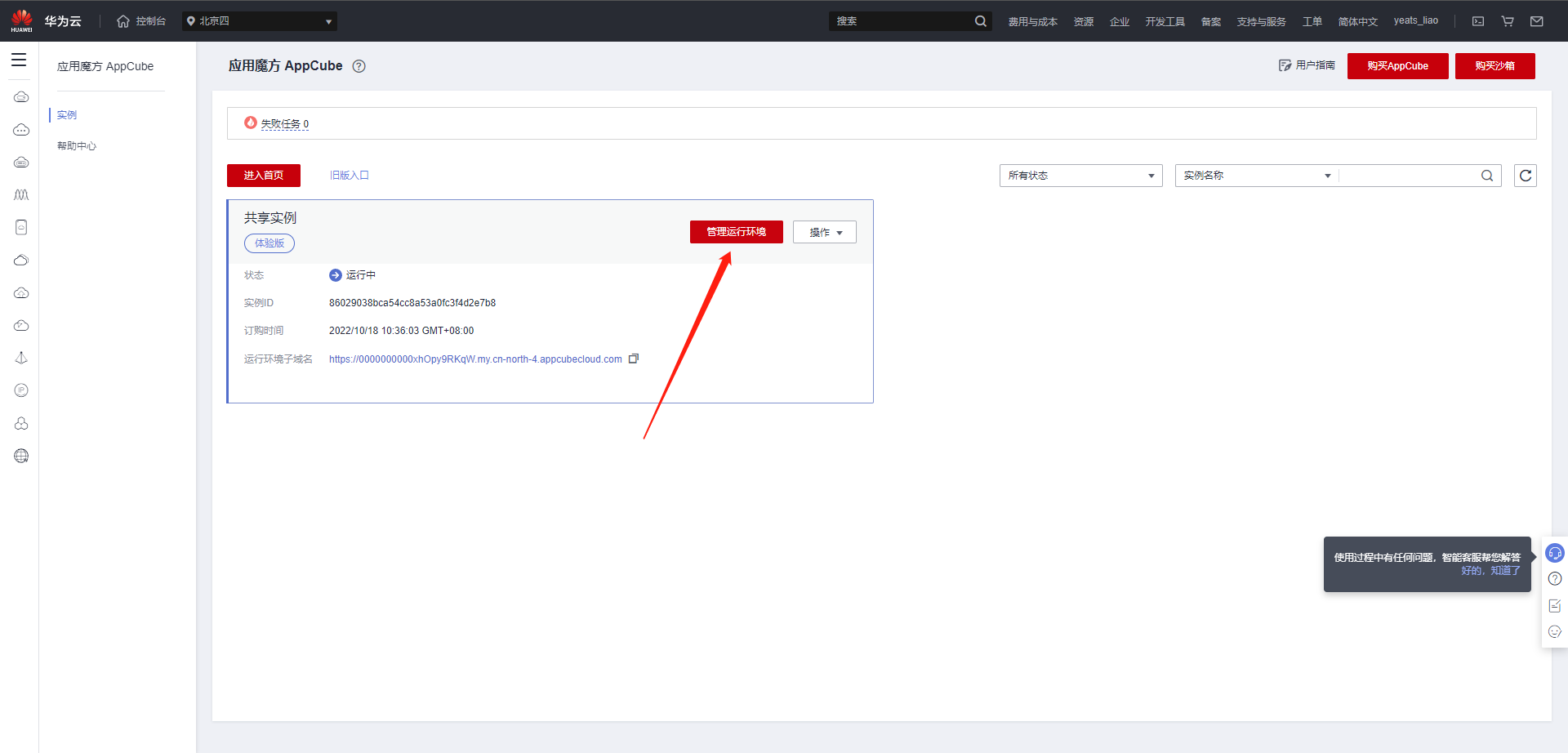Screen dimensions: 1568x753
Task: Click the cloud with bar sidebar icon
Action: point(21,163)
